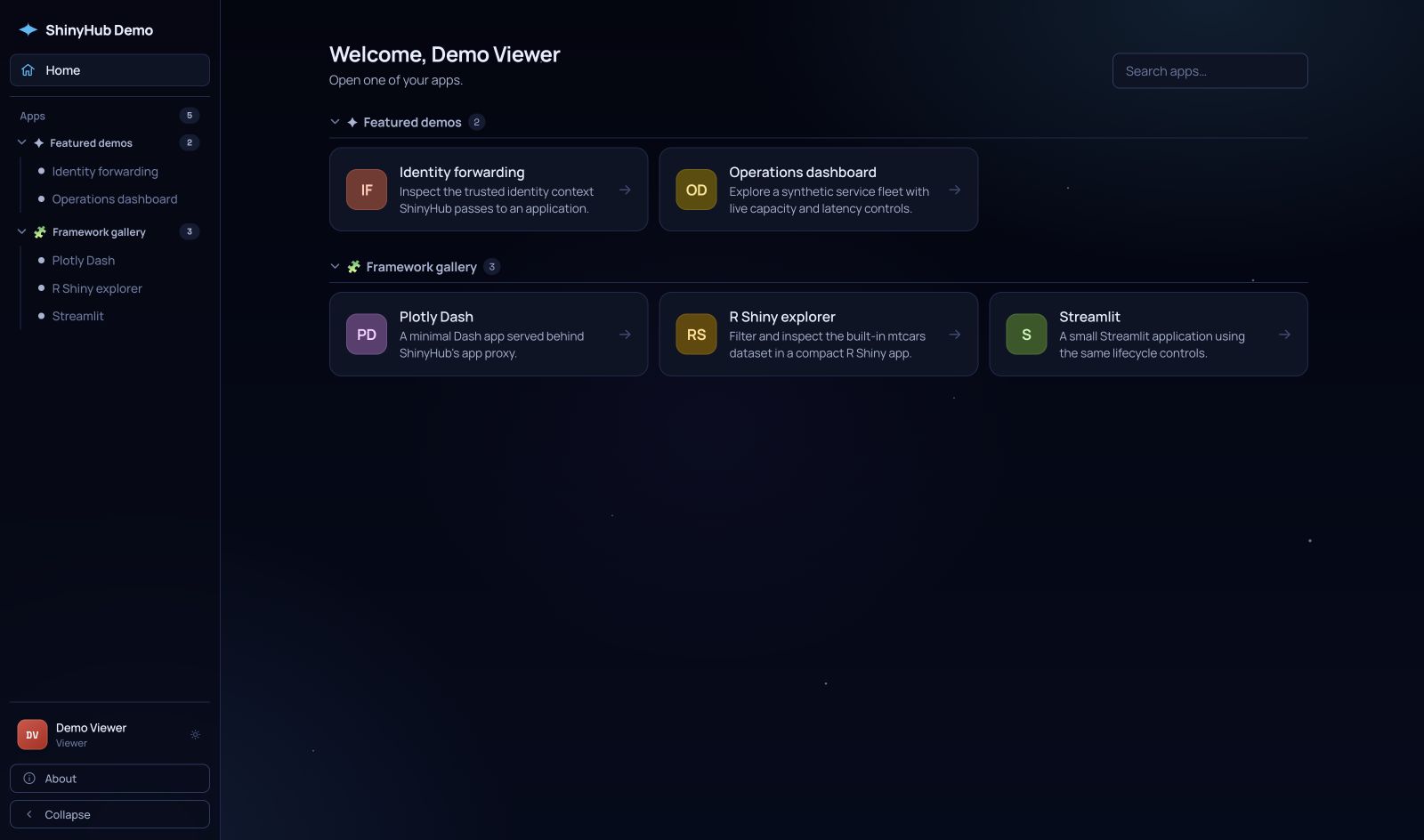Select Plotly Dash in the sidebar
This screenshot has width=1424, height=840.
click(84, 261)
